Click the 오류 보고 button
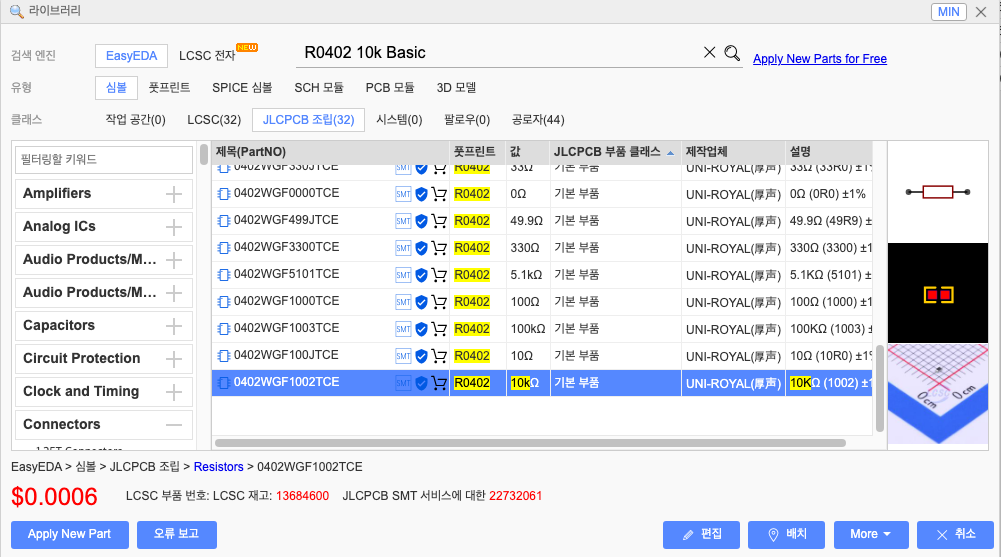This screenshot has width=1001, height=557. pos(177,535)
